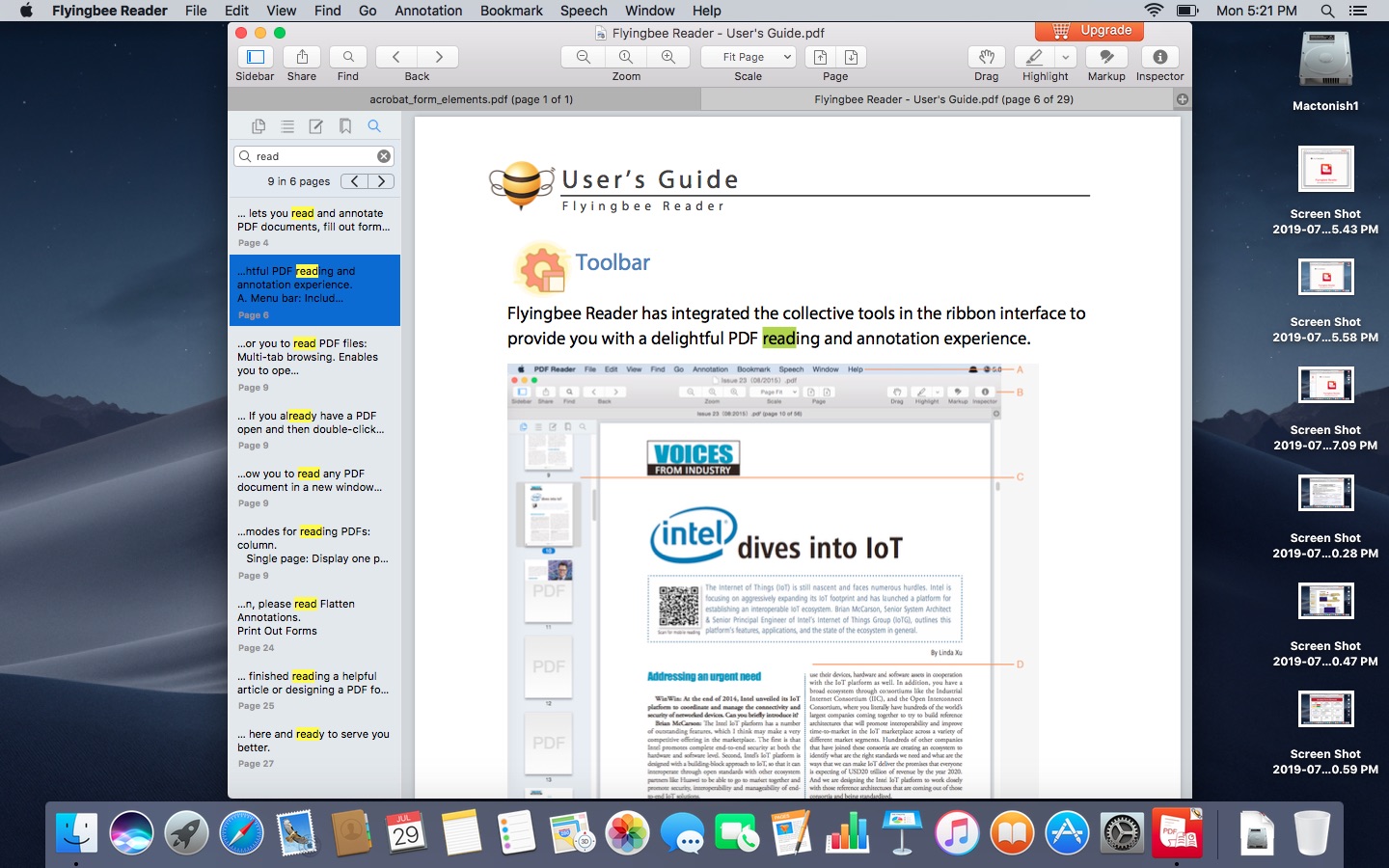The height and width of the screenshot is (868, 1389).
Task: Select the sidebar search tab icon
Action: [x=374, y=126]
